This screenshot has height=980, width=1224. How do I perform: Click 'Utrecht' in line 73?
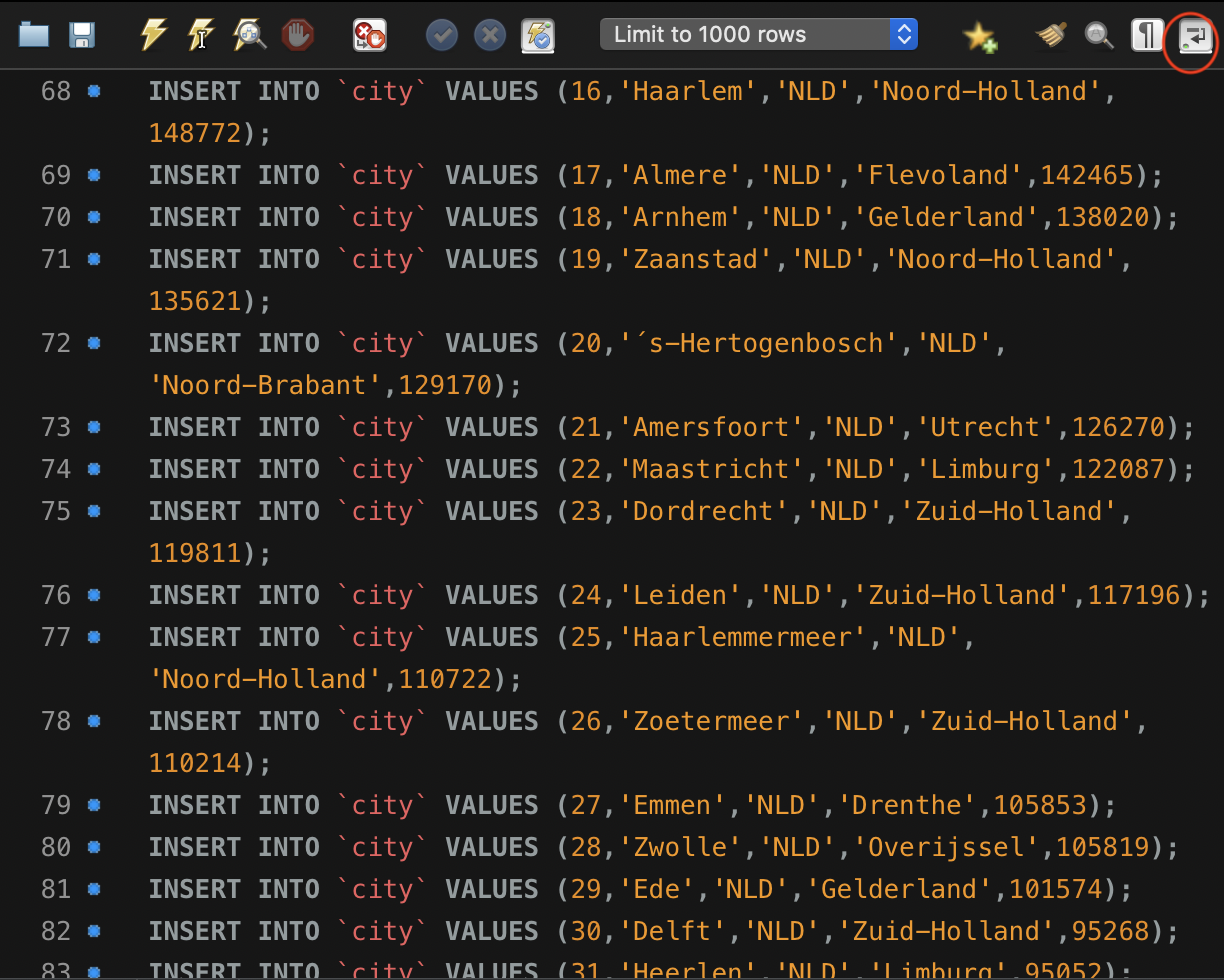[x=984, y=427]
